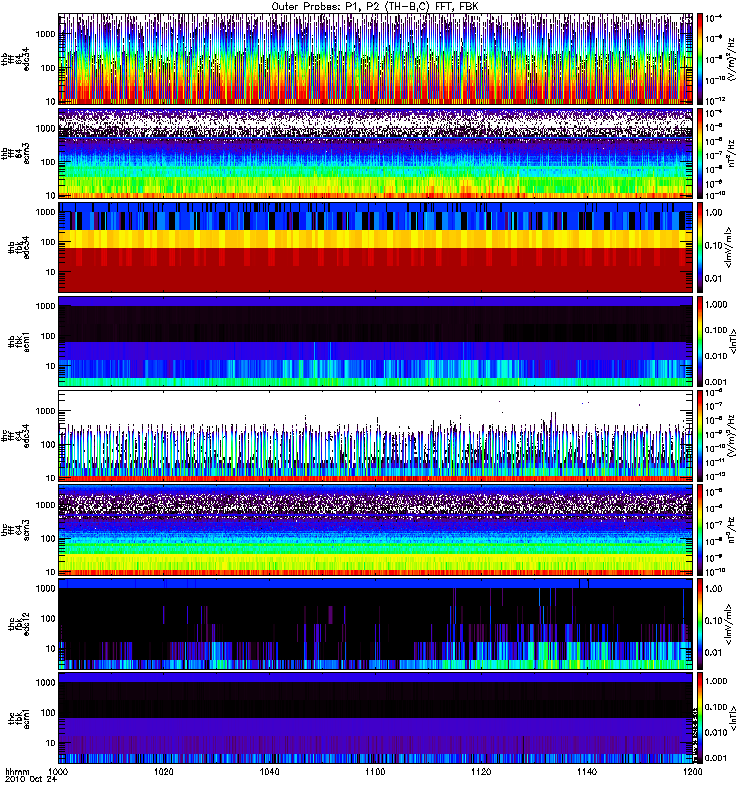Viewport: 750px width, 800px height.
Task: Click the 0.10 value on the thc fbk edc12 color bar
Action: point(714,621)
